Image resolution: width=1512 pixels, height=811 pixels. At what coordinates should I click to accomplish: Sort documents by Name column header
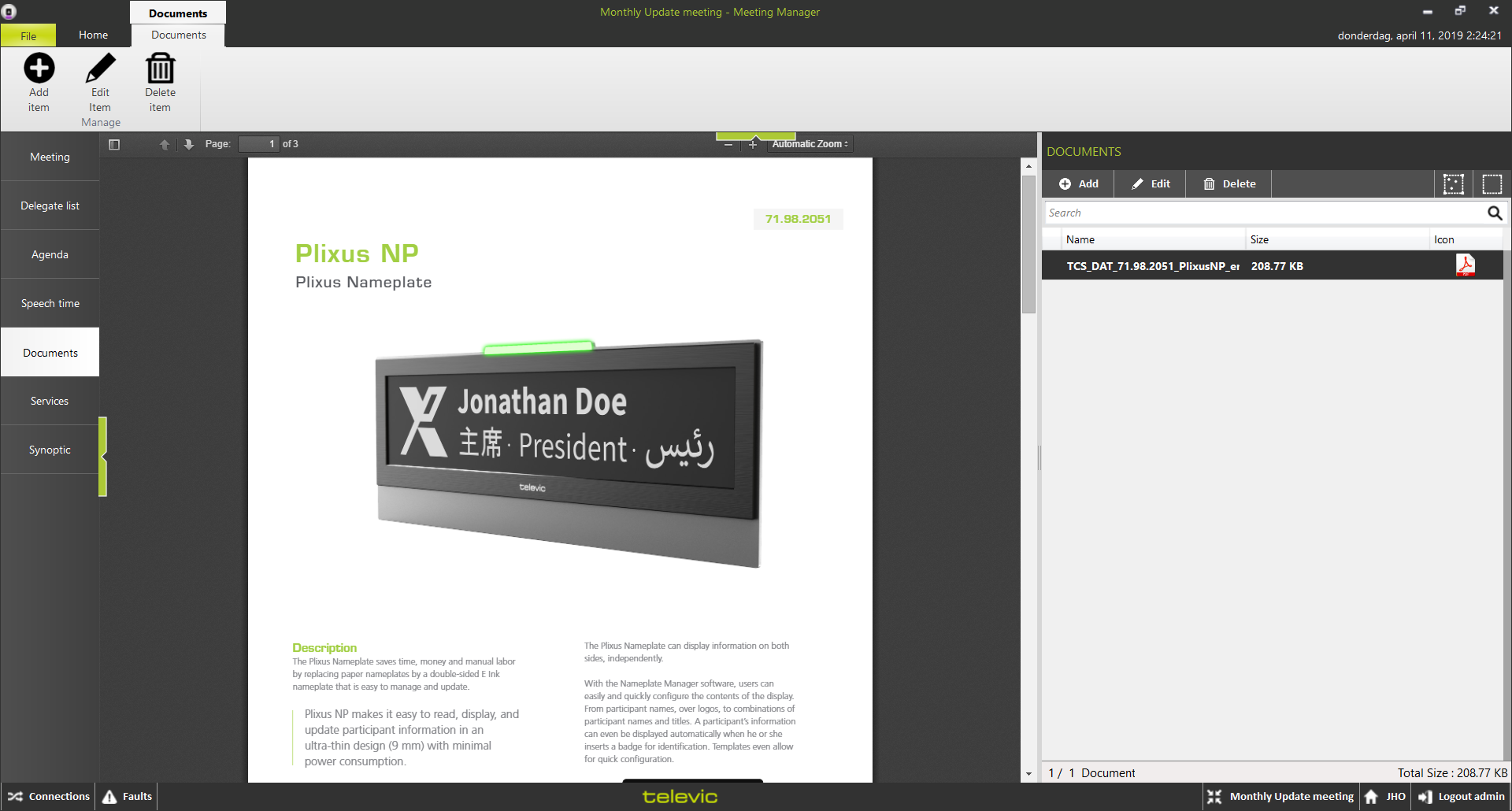(1080, 239)
